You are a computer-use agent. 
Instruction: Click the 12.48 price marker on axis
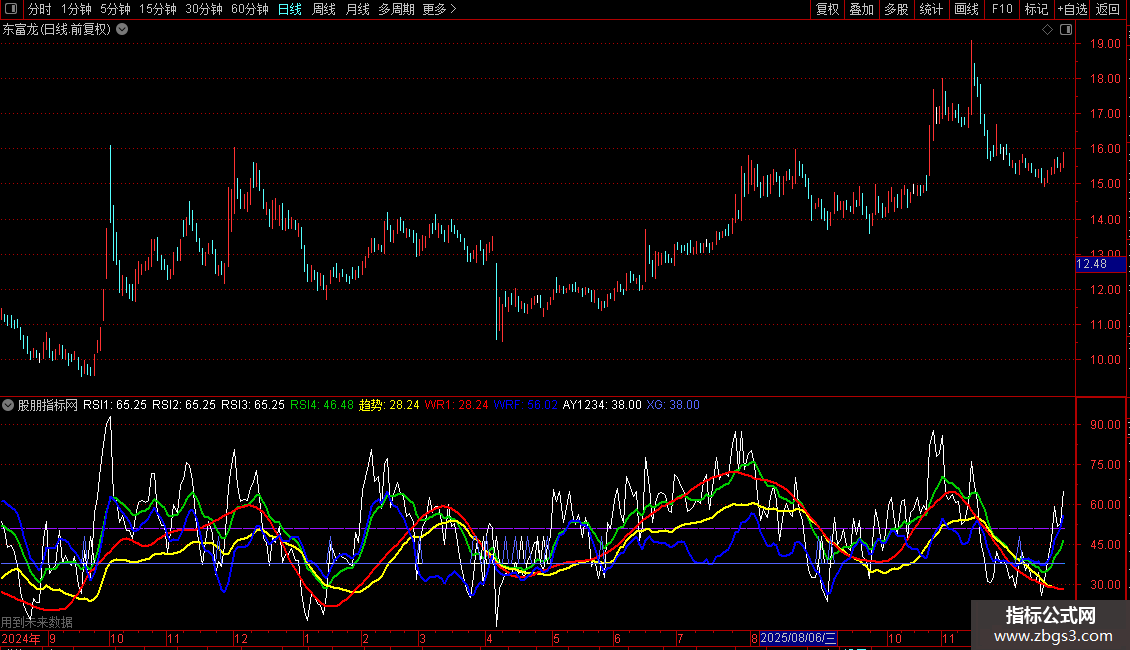pos(1100,264)
